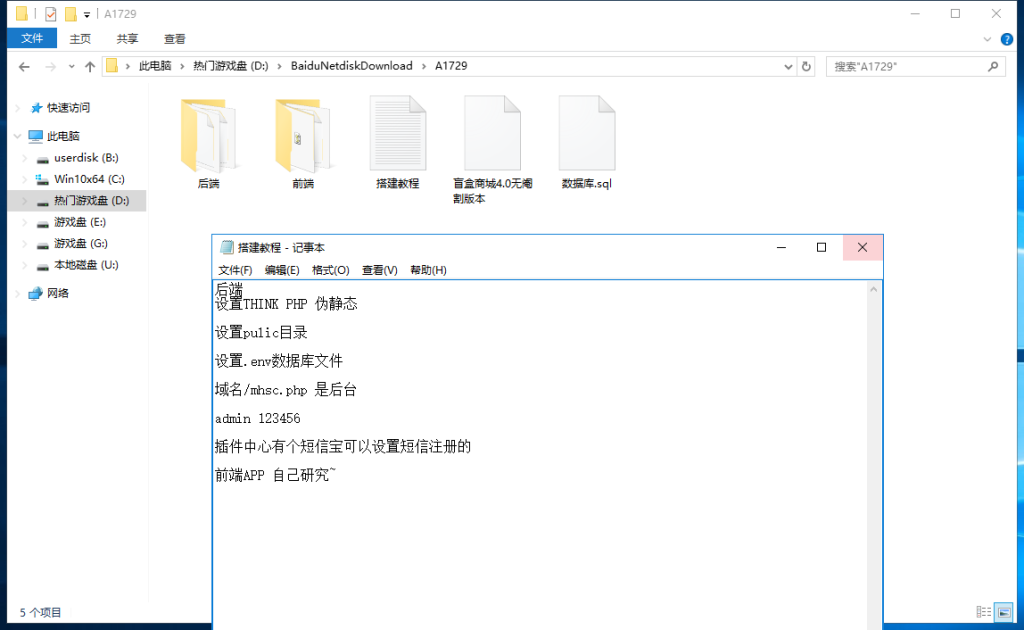
Task: Select userdisk (B:) drive
Action: [x=86, y=157]
